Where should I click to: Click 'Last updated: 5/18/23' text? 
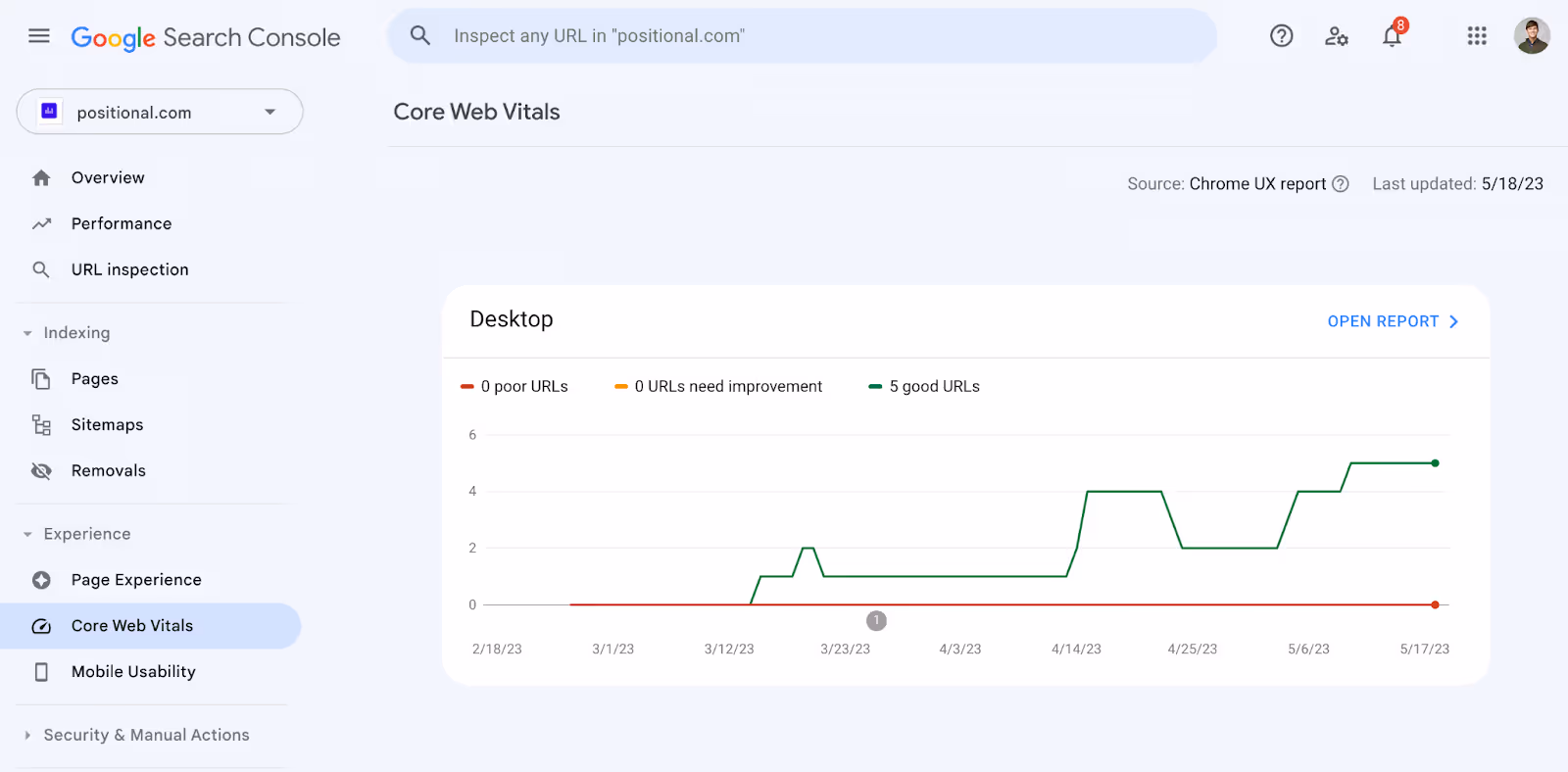pyautogui.click(x=1457, y=184)
